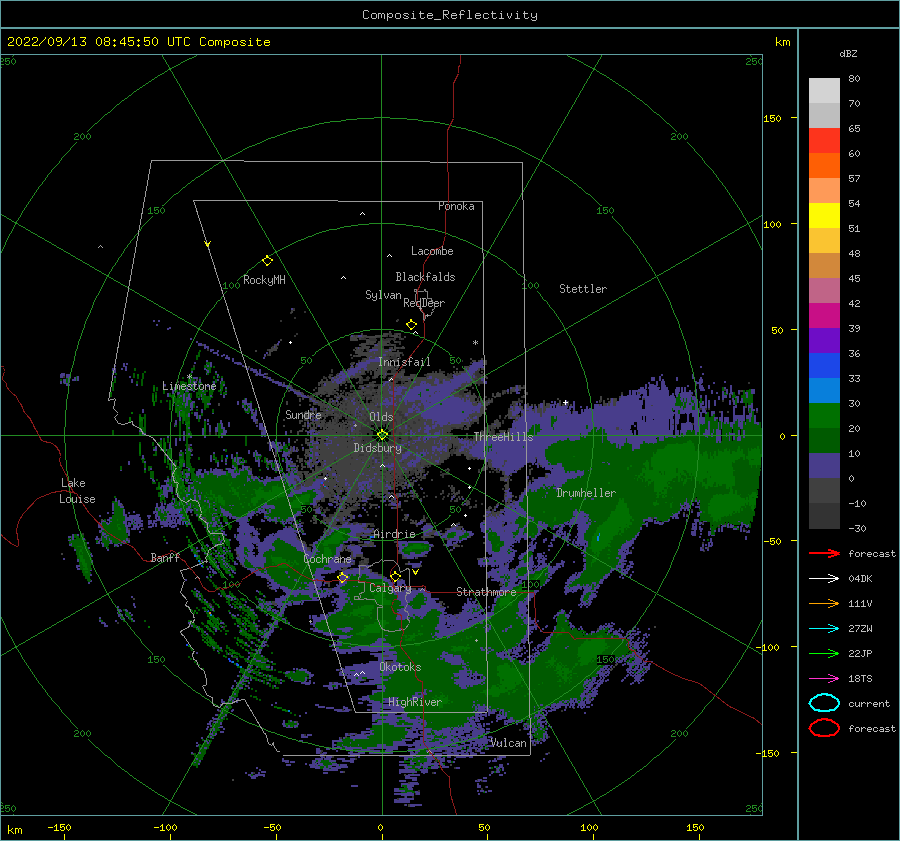Click the Composite_Reflectivity title
900x841 pixels.
pos(450,15)
